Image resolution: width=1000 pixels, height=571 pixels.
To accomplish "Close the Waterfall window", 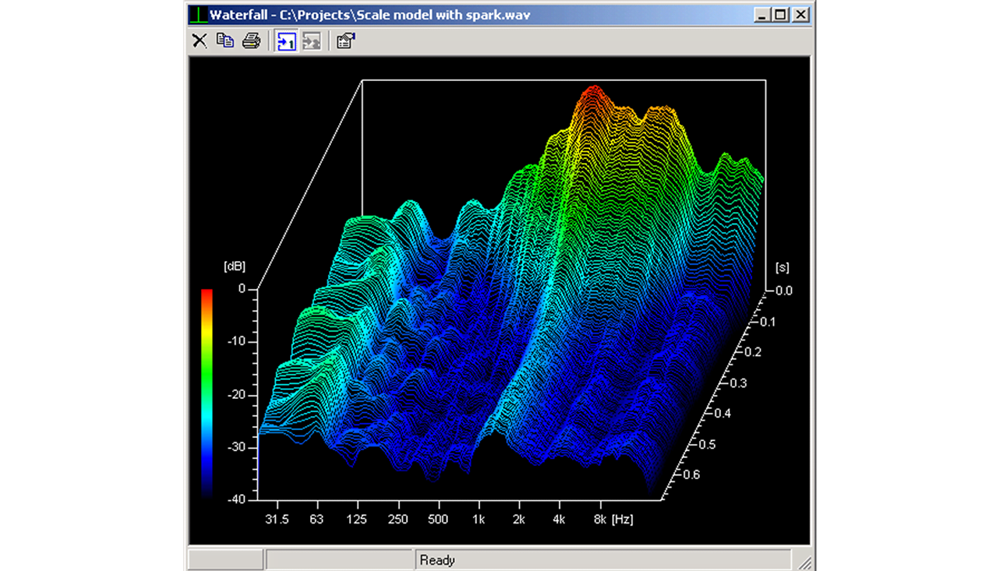I will 801,15.
